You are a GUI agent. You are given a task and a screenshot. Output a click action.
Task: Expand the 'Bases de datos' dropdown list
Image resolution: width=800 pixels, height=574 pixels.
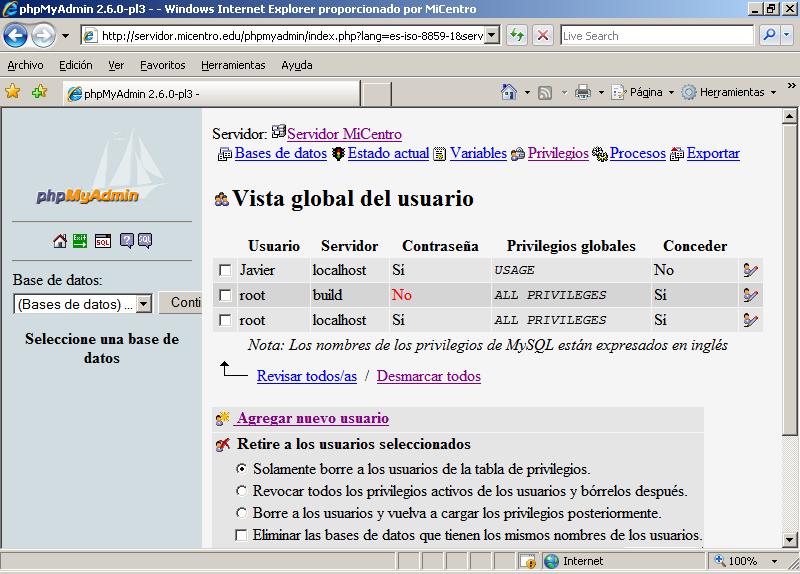(x=143, y=304)
